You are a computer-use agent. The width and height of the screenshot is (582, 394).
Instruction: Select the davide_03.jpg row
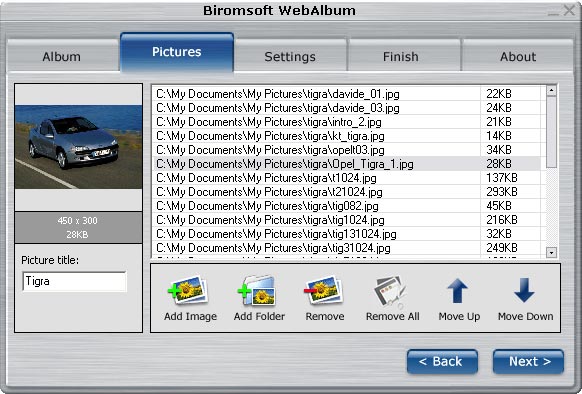pos(347,108)
